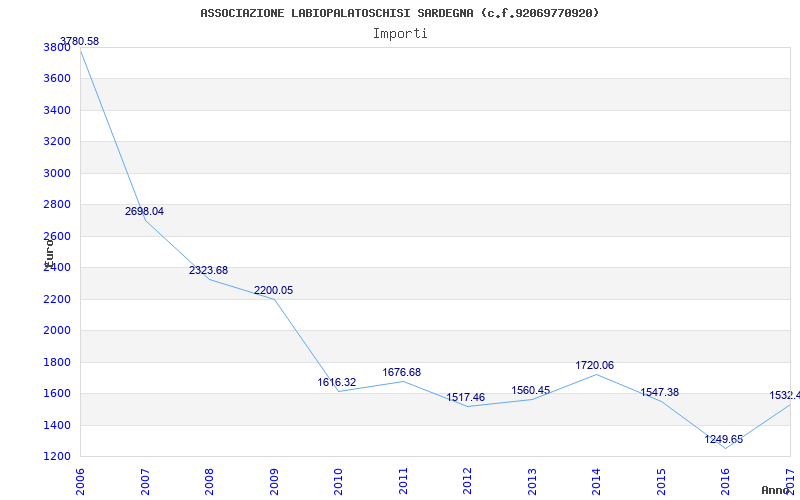Screen dimensions: 800x500
Task: Click the 3780.58 data label for 2006
Action: point(80,42)
